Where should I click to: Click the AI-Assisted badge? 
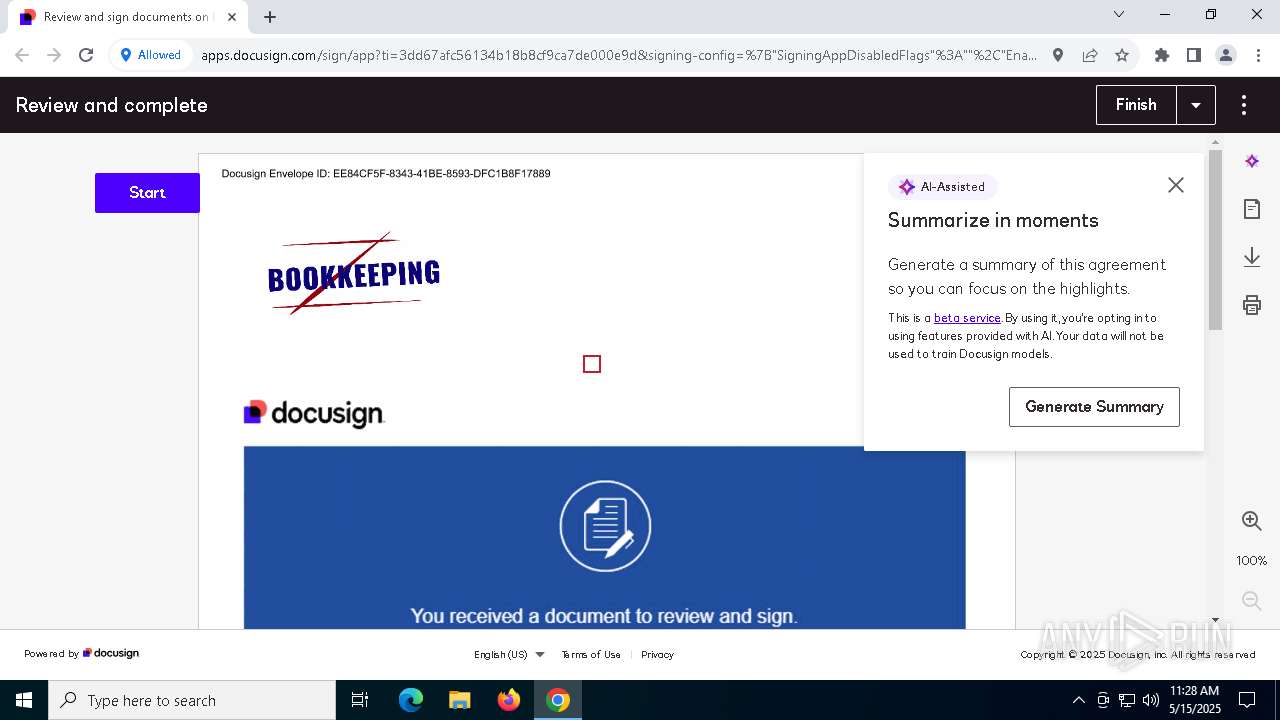pyautogui.click(x=942, y=187)
